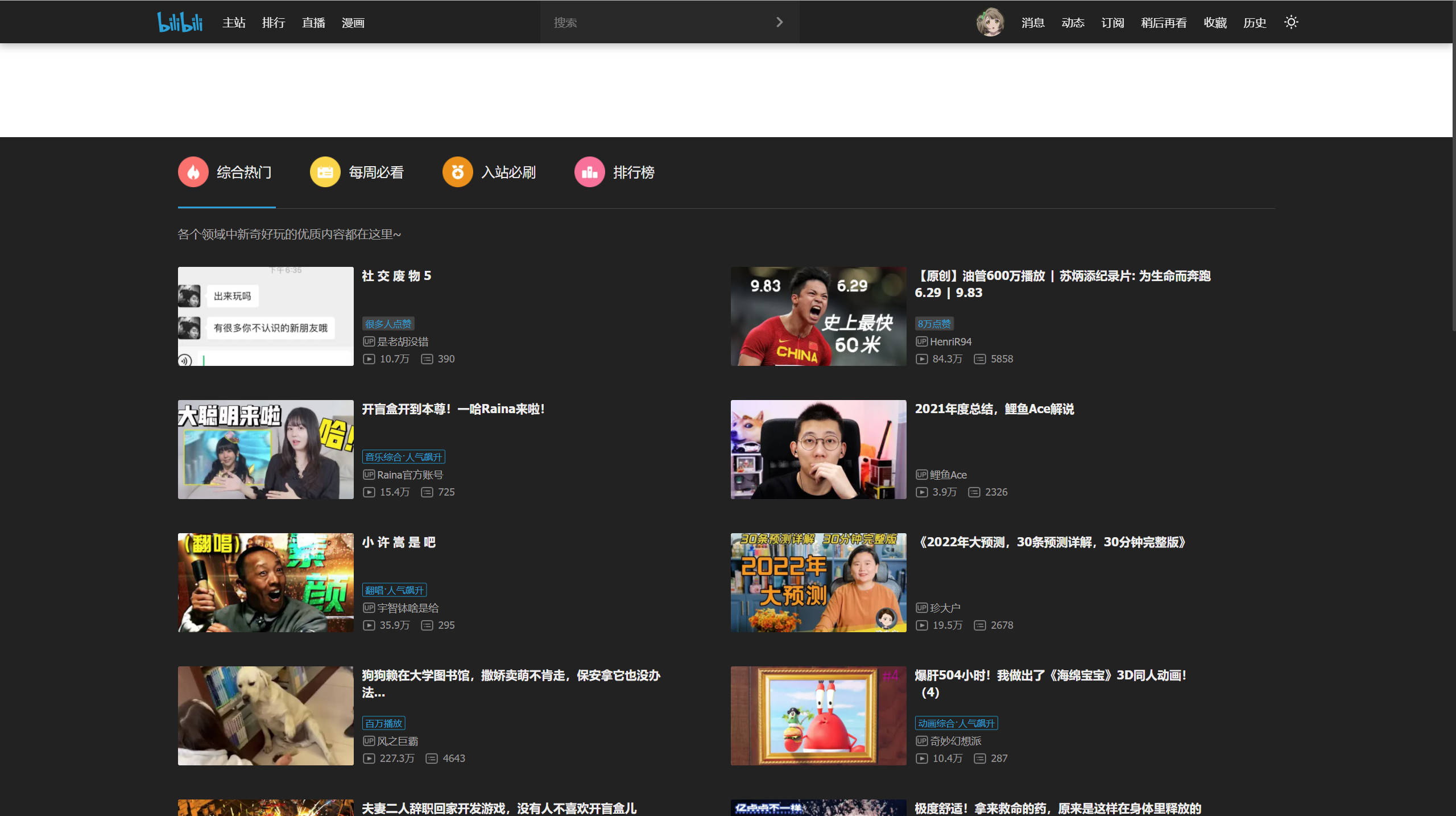Click the 排行榜 pink chart icon
Image resolution: width=1456 pixels, height=816 pixels.
tap(590, 172)
